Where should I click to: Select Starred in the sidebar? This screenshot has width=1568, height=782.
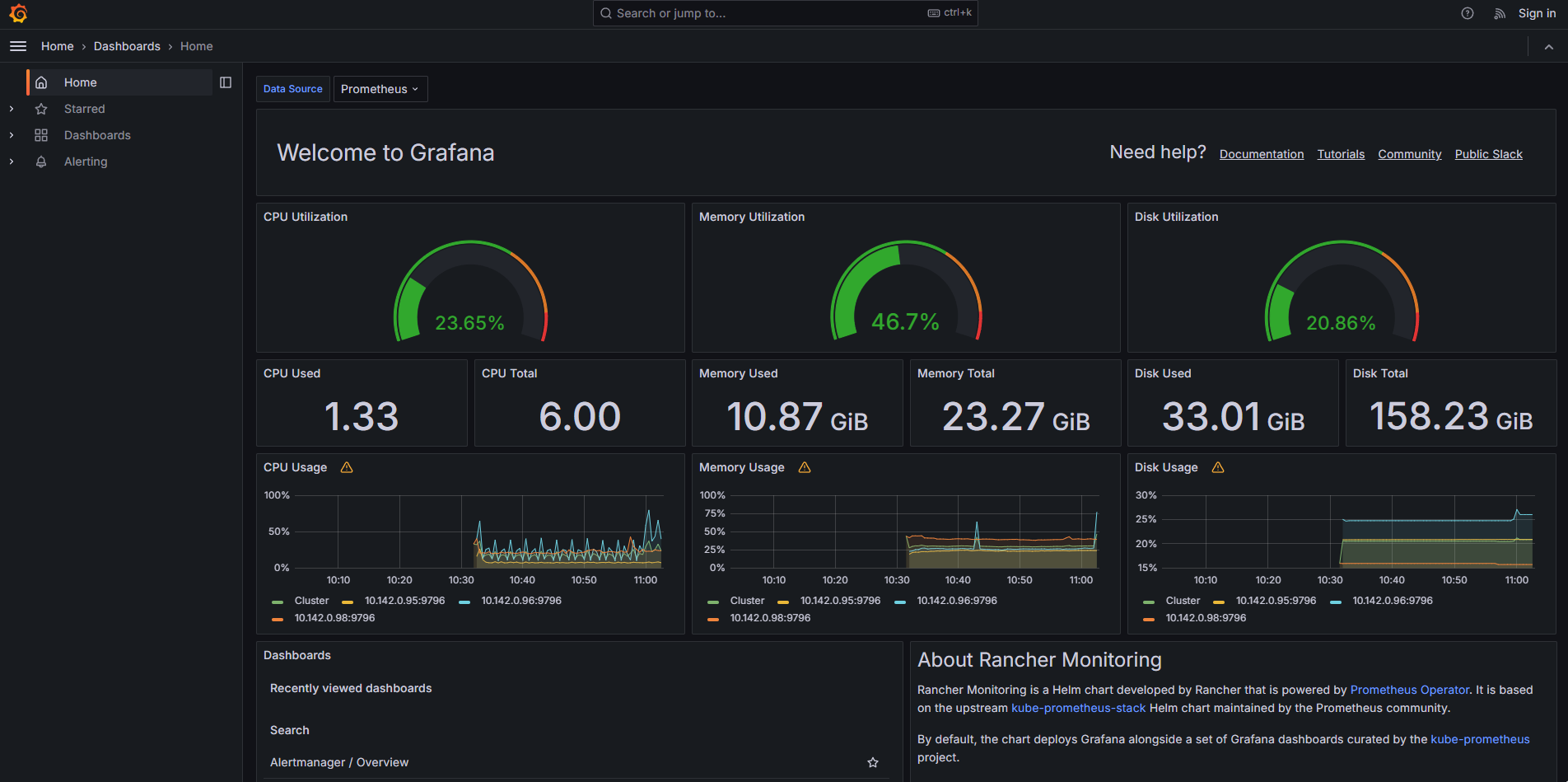(85, 109)
